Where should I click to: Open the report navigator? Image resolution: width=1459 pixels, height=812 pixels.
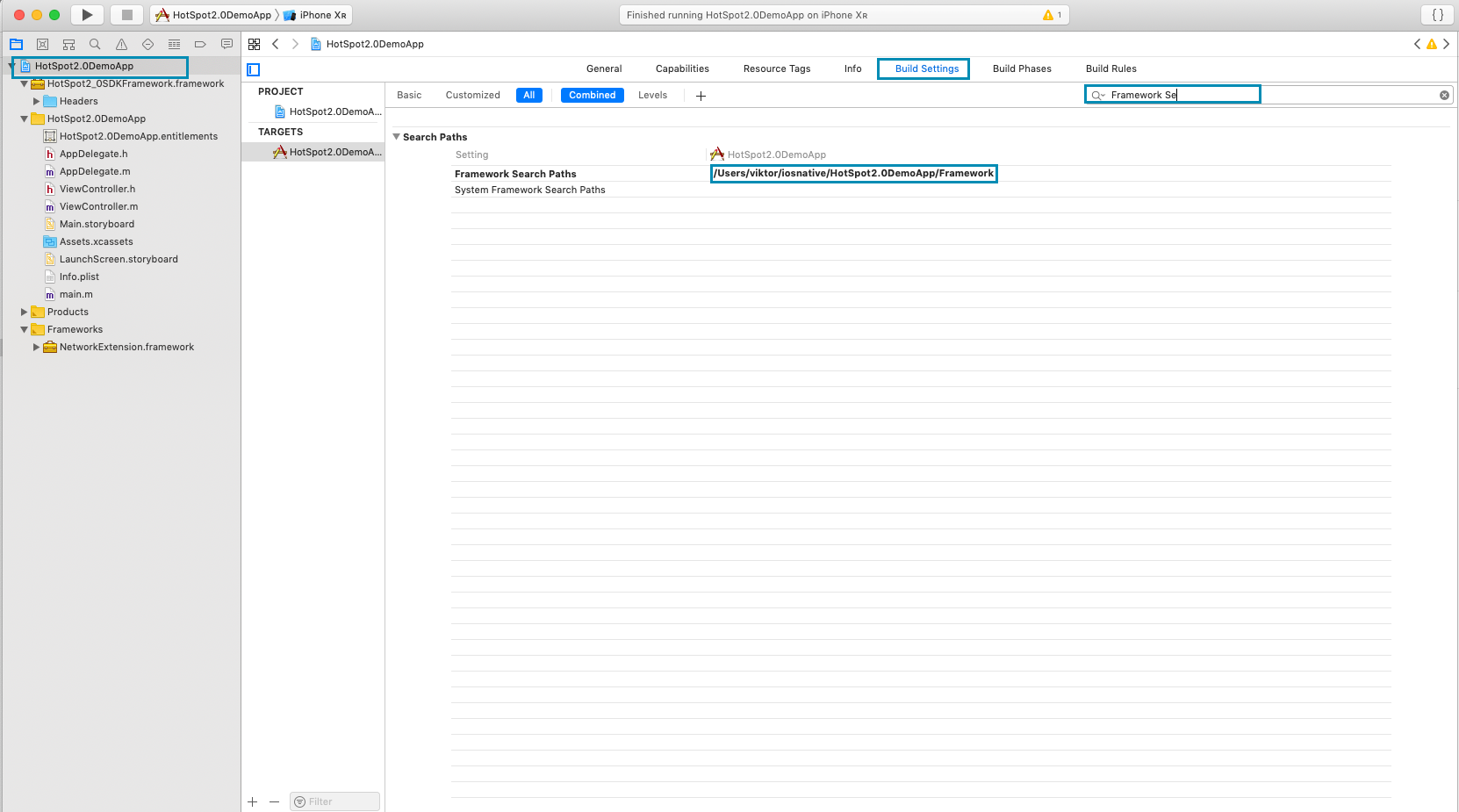226,44
